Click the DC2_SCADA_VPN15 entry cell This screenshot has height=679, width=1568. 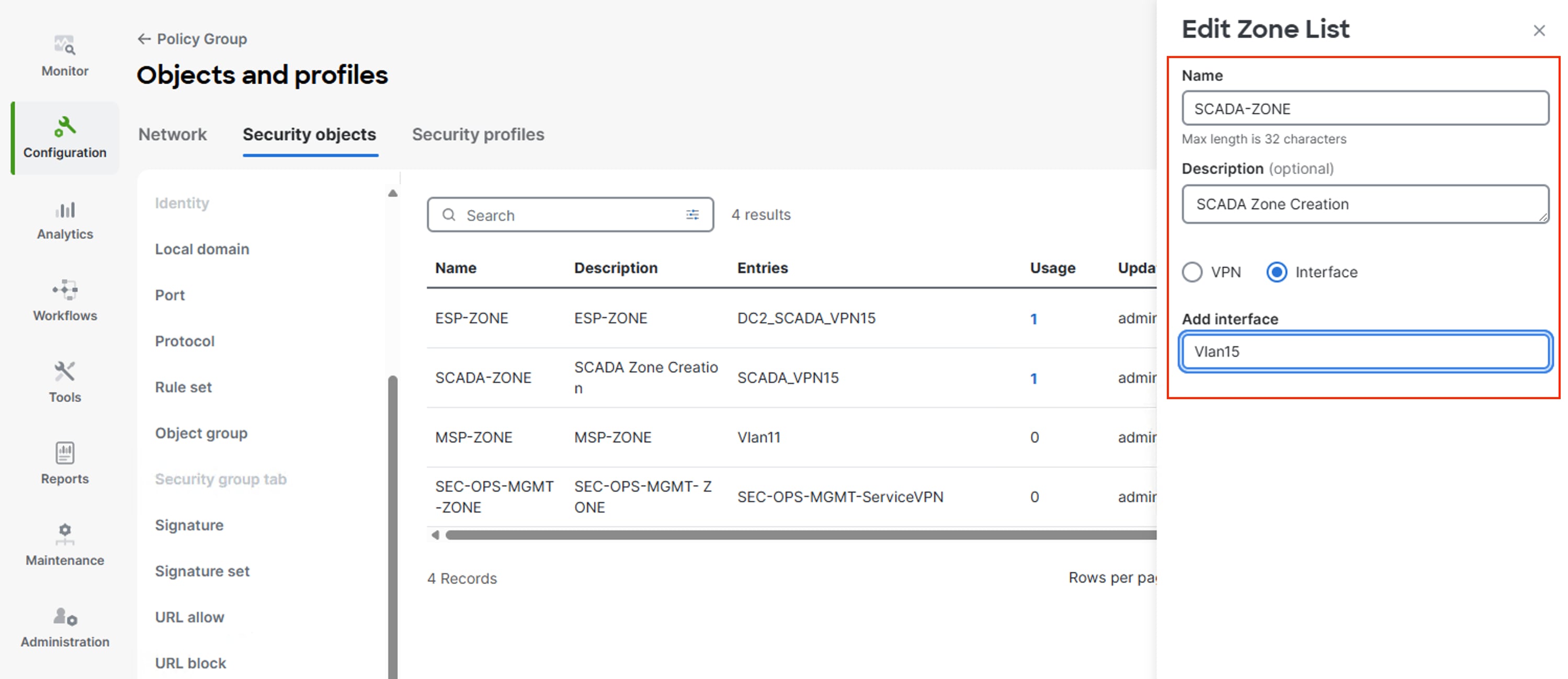pyautogui.click(x=806, y=318)
